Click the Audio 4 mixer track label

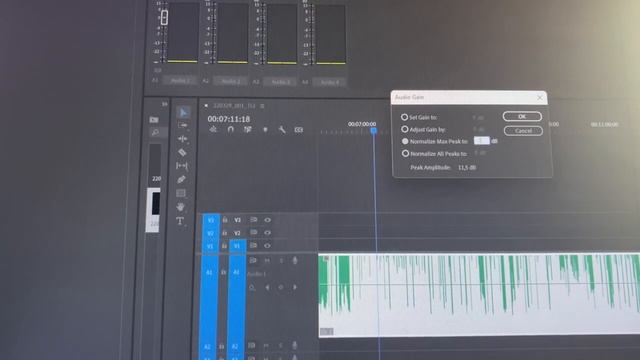point(330,82)
